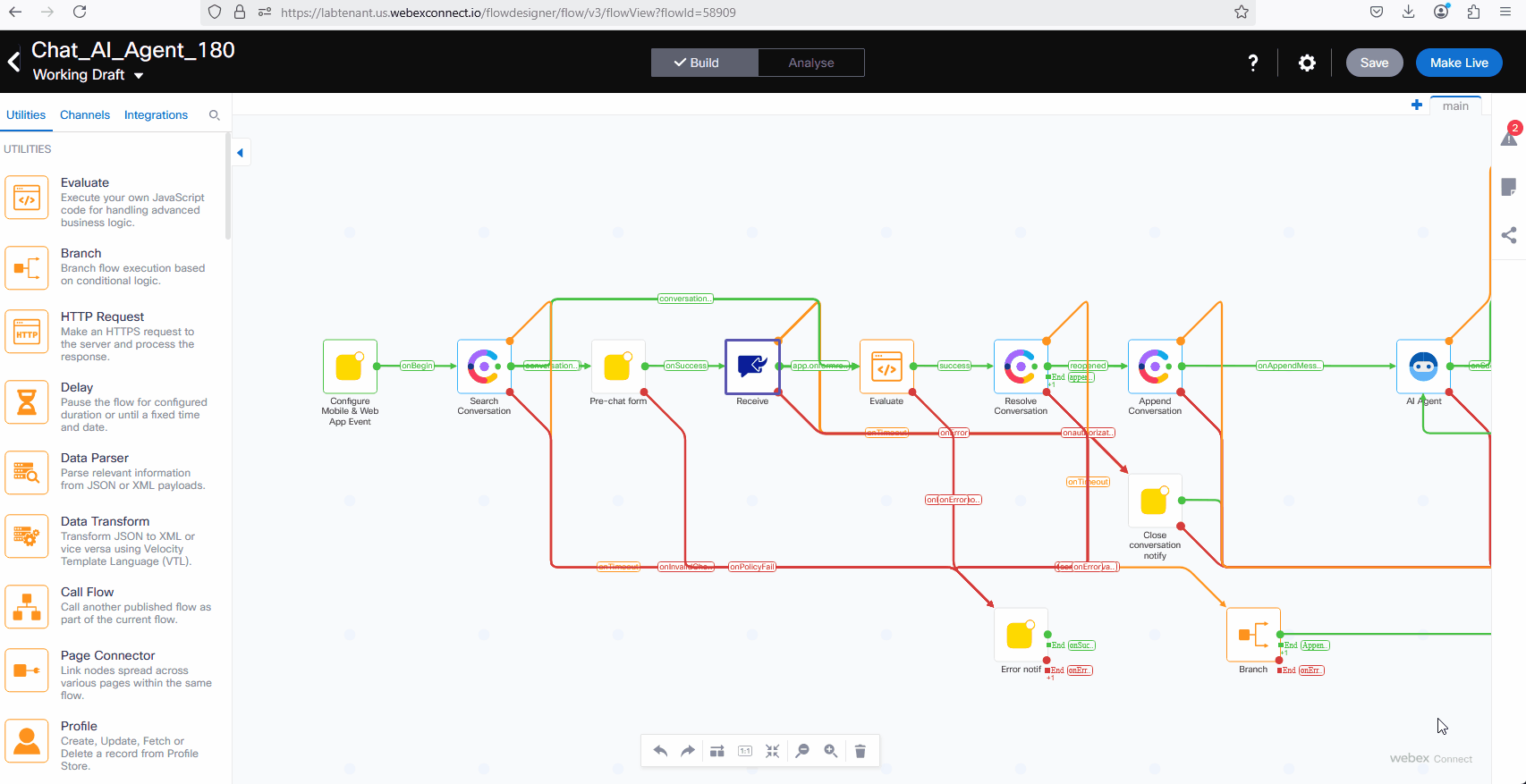Click the trash delete icon
This screenshot has width=1526, height=784.
coord(860,751)
